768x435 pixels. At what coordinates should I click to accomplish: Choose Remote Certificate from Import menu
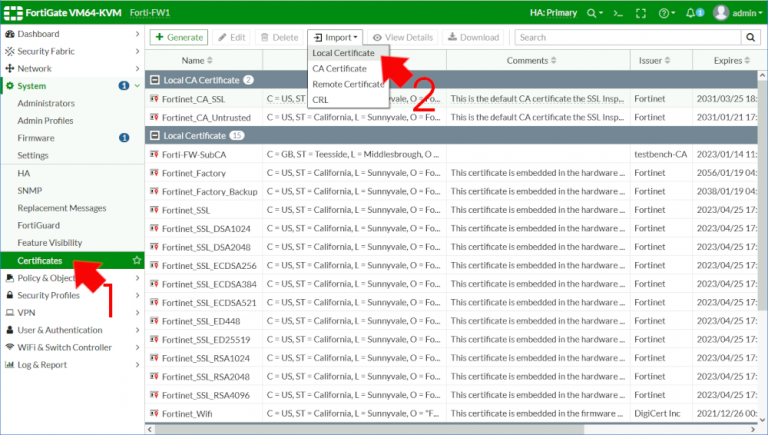349,84
